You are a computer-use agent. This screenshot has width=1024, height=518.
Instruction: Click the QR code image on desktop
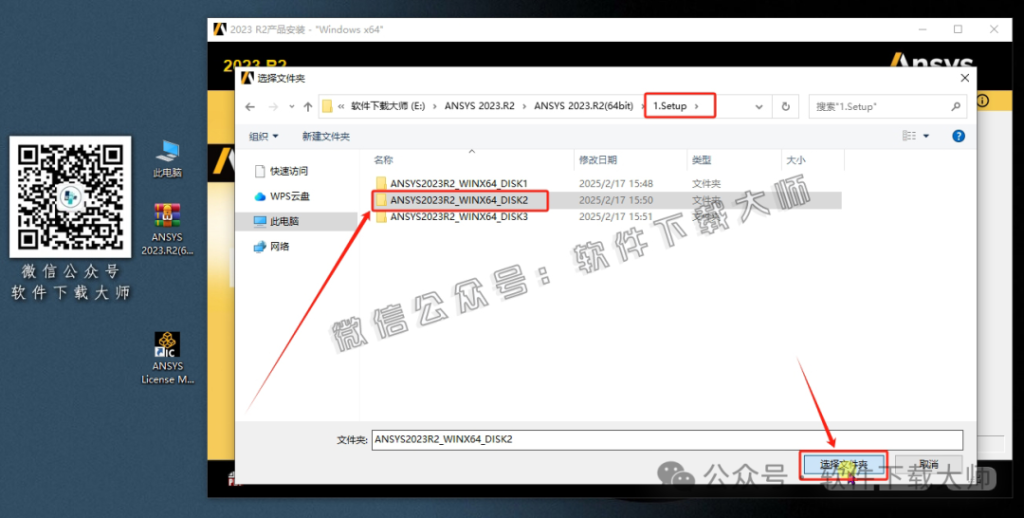click(x=71, y=197)
